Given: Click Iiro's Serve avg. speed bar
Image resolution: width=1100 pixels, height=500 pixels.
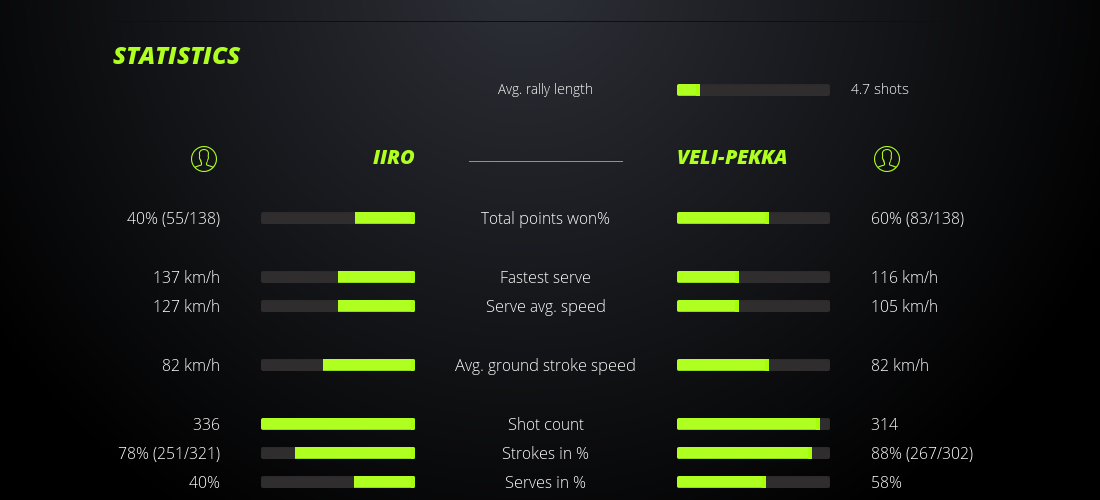Looking at the screenshot, I should pyautogui.click(x=338, y=306).
